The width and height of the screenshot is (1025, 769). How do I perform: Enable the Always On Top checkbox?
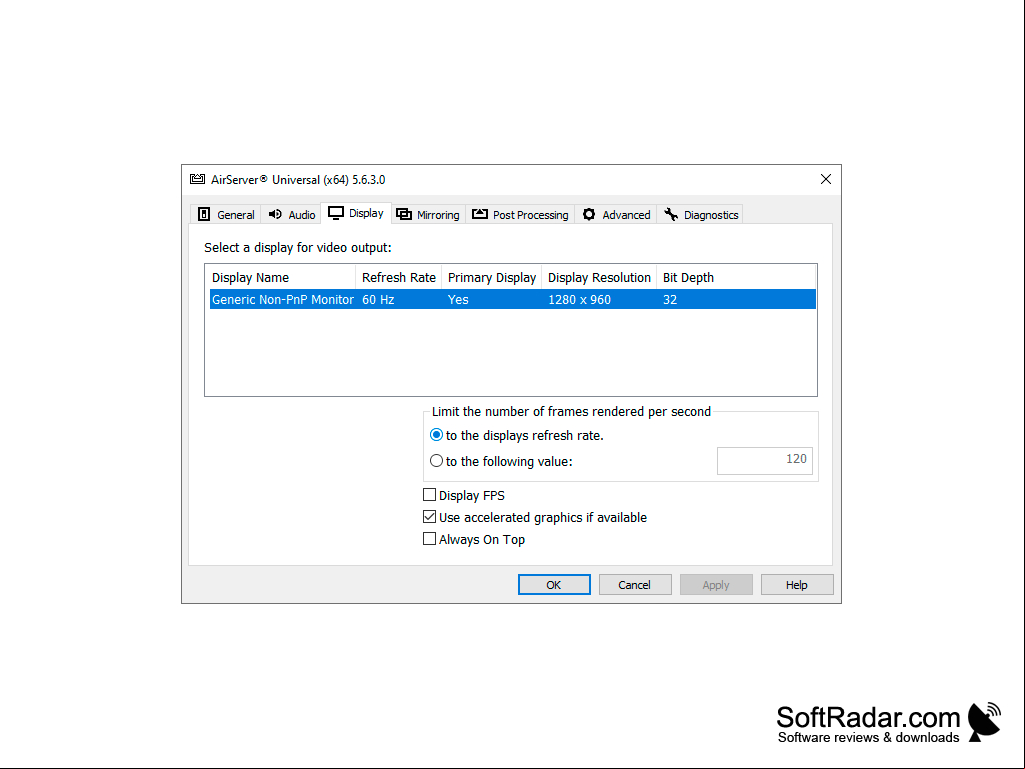pyautogui.click(x=429, y=539)
